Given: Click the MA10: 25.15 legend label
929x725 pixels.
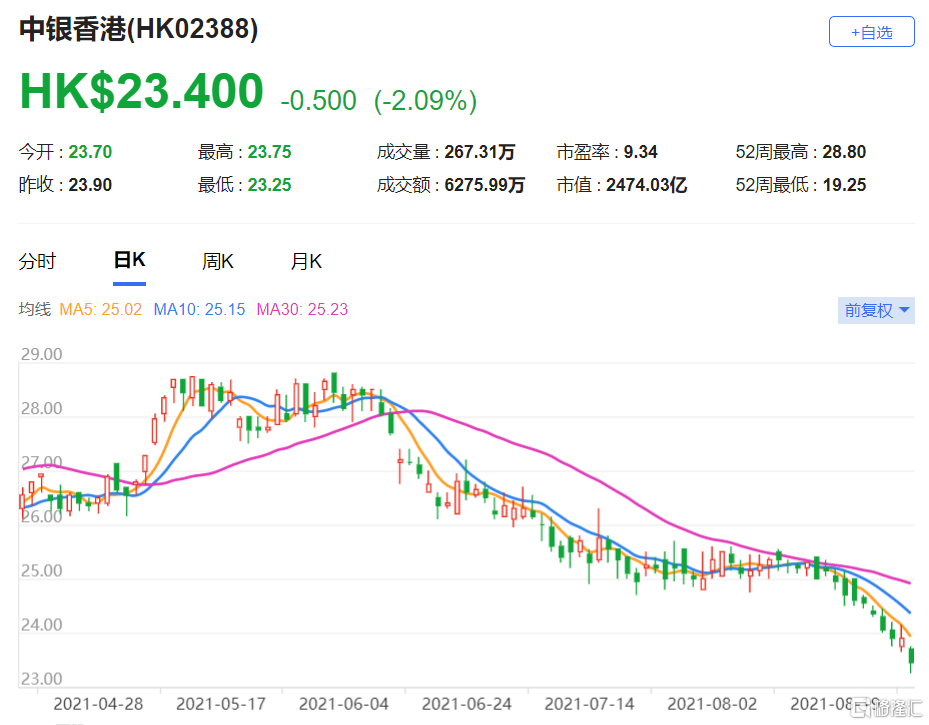Looking at the screenshot, I should point(199,309).
